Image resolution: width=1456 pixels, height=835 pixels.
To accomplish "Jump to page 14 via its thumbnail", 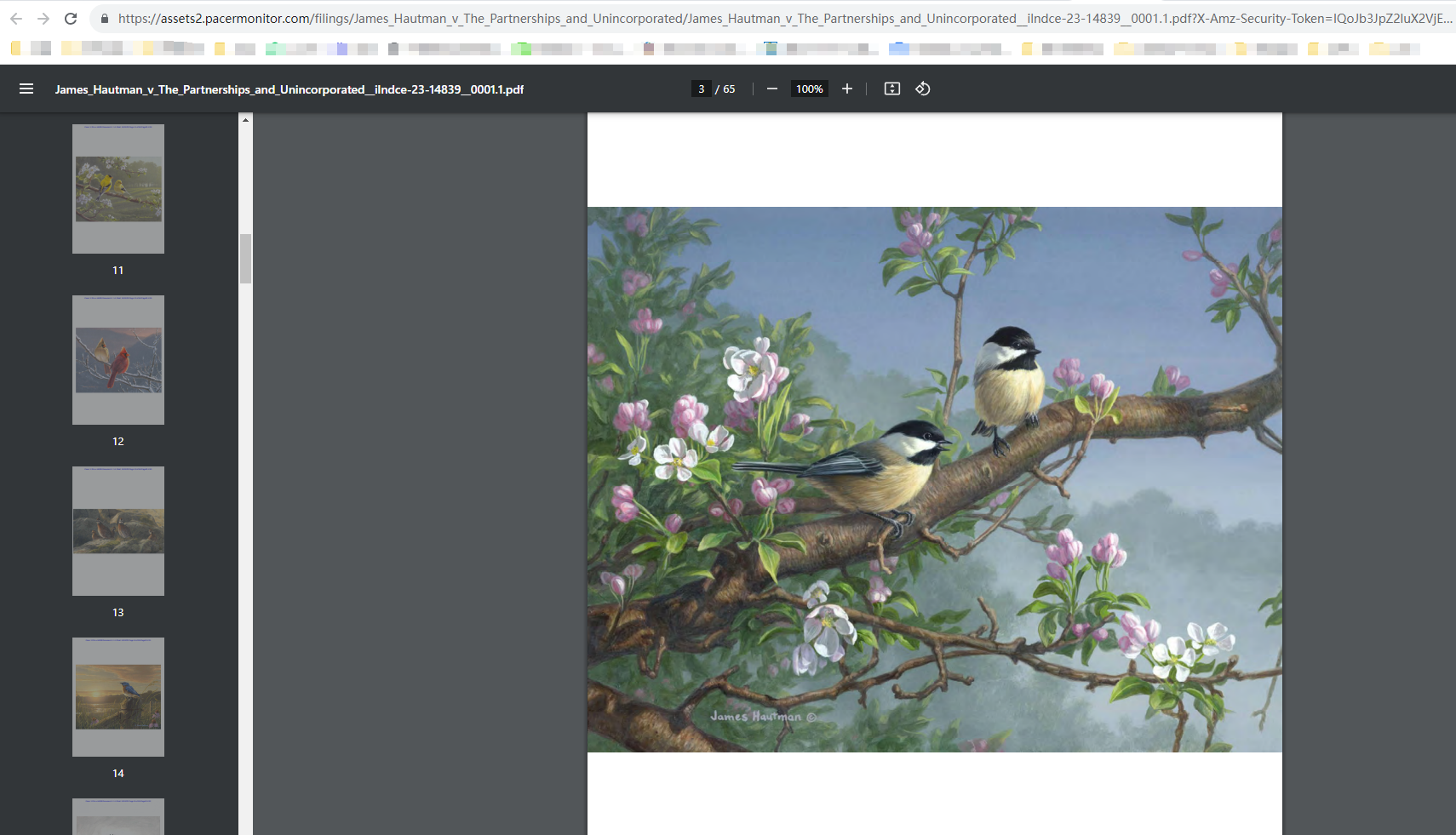I will pos(118,696).
